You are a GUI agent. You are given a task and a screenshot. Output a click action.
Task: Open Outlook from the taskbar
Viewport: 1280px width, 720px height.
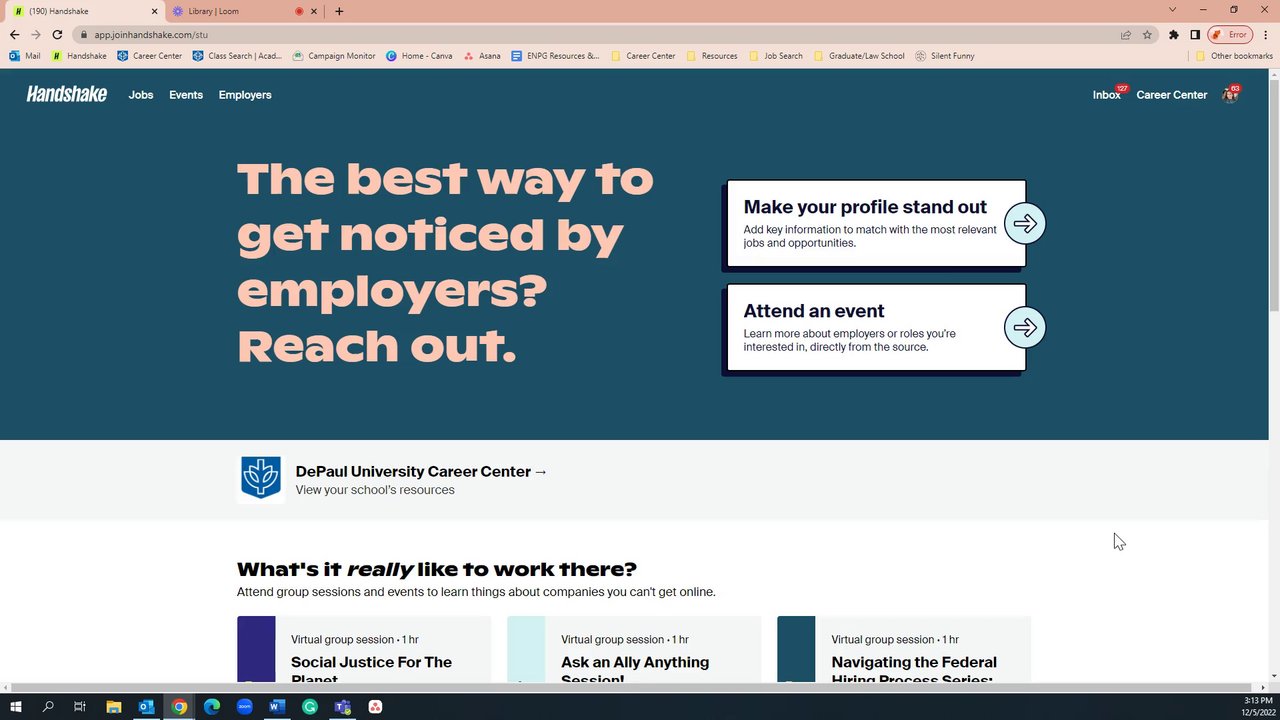(146, 707)
